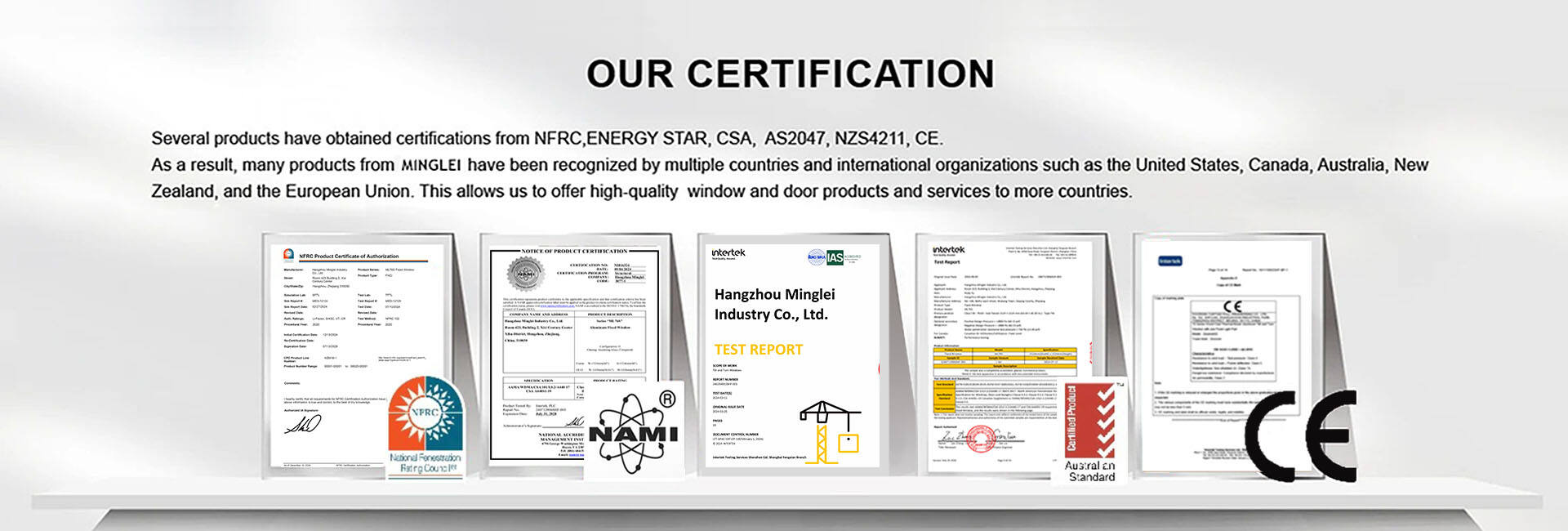Click the large black CE mark
The height and width of the screenshot is (531, 1568).
1299,435
